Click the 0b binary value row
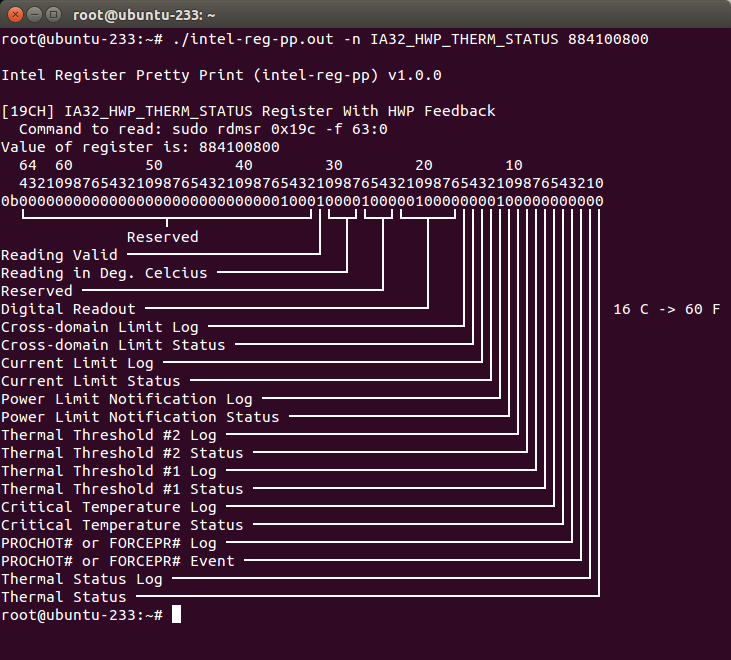 point(302,201)
